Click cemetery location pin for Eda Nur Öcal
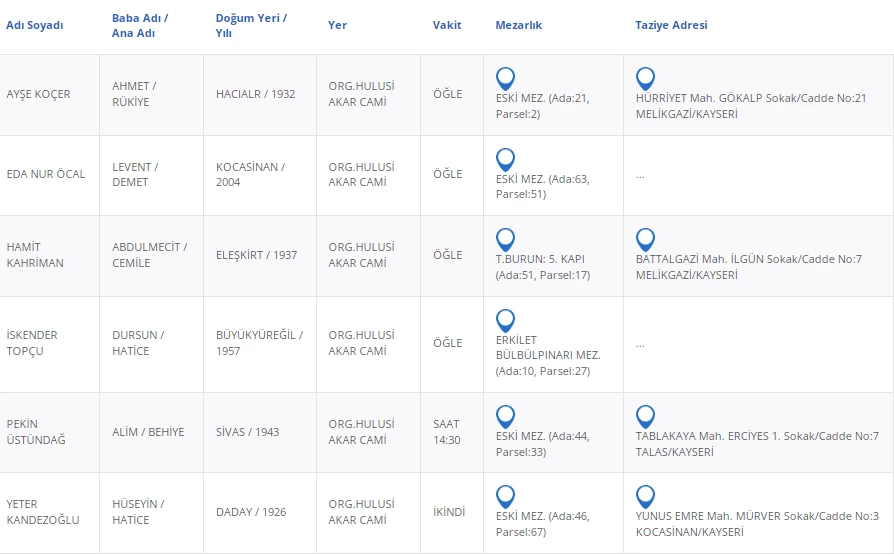The image size is (894, 555). pos(506,159)
